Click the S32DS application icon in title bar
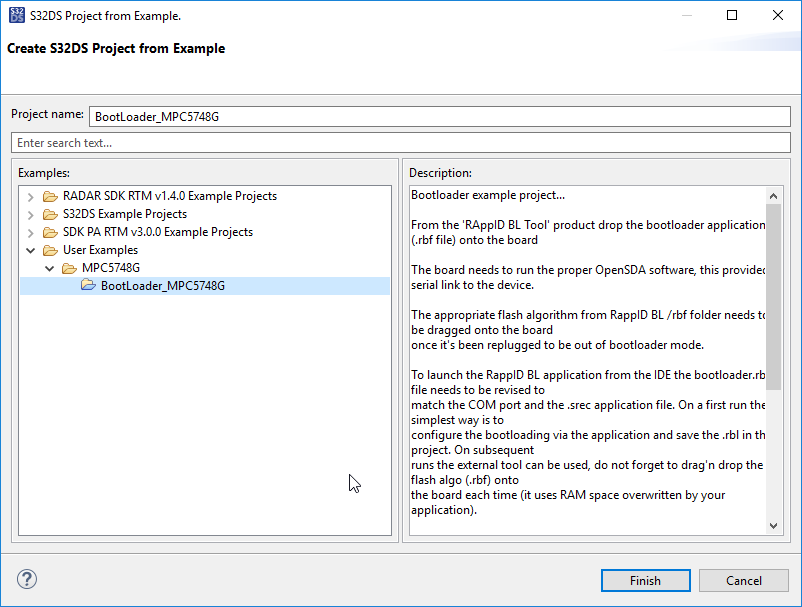The image size is (802, 607). pyautogui.click(x=17, y=15)
